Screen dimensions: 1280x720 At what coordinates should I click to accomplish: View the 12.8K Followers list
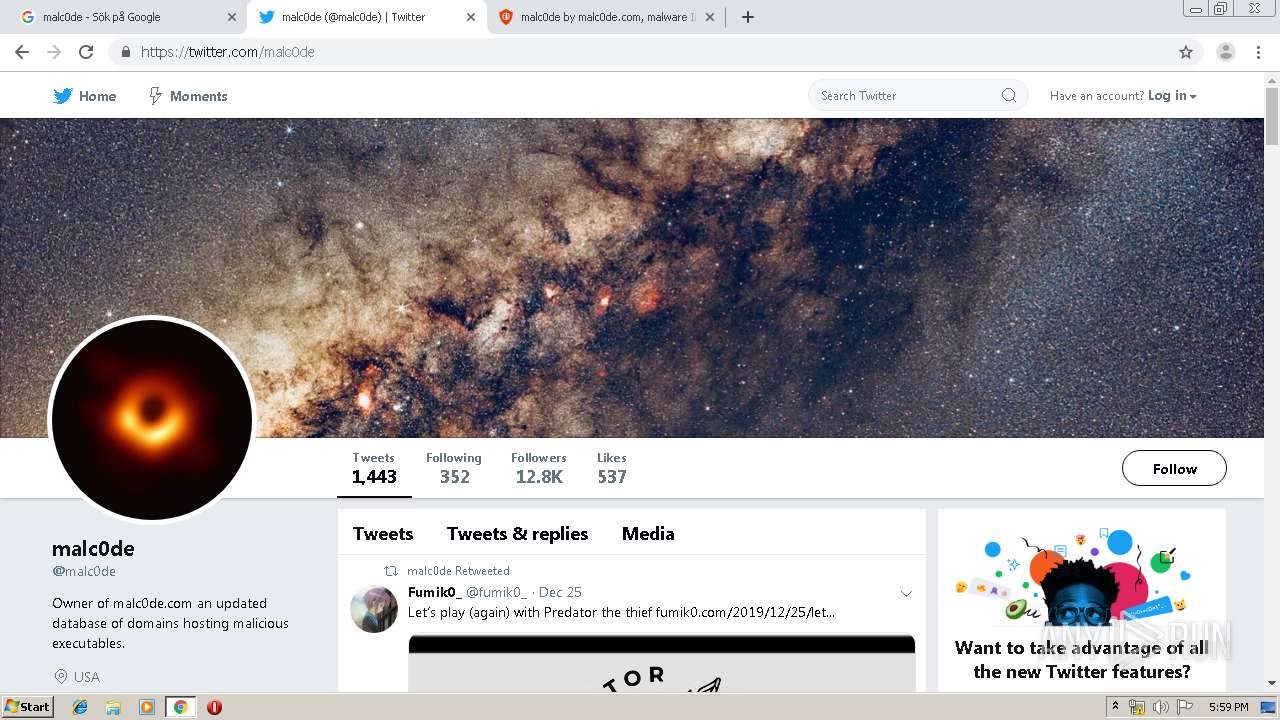pyautogui.click(x=539, y=468)
